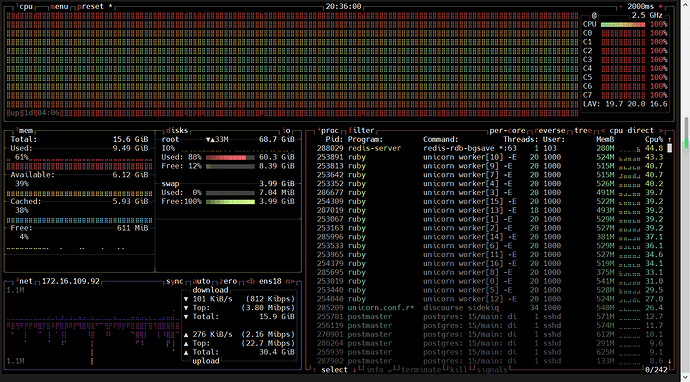Select unicorn worker[16] process row
Screen dimensions: 690x382
tap(490, 264)
